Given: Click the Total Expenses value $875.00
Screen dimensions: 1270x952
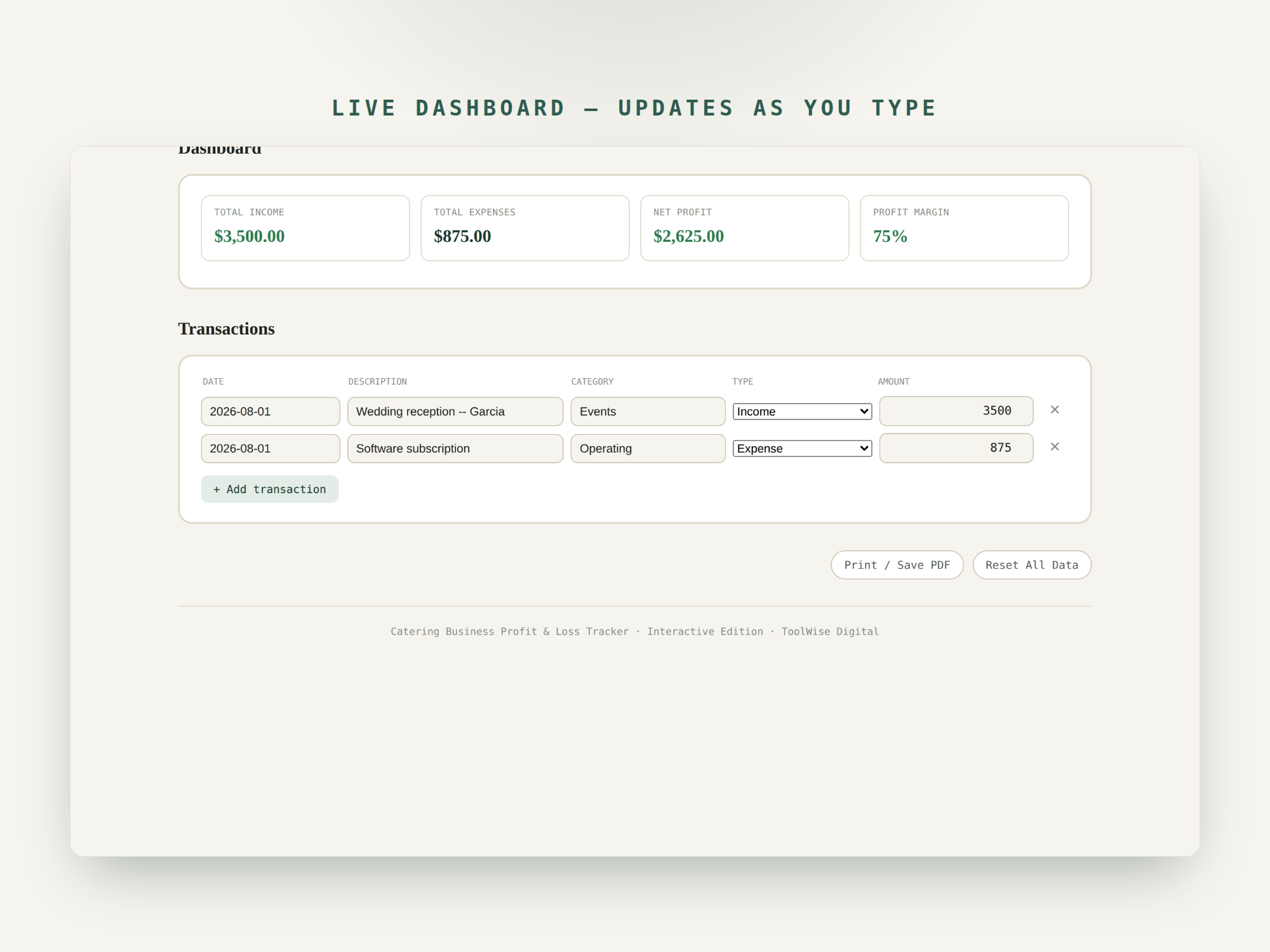Looking at the screenshot, I should click(462, 236).
